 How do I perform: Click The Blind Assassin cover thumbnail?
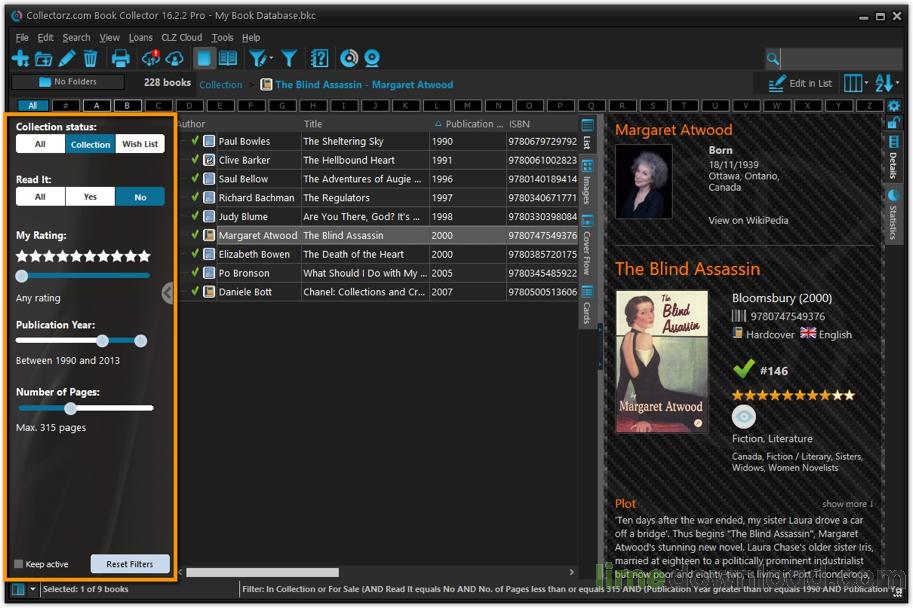[x=662, y=362]
